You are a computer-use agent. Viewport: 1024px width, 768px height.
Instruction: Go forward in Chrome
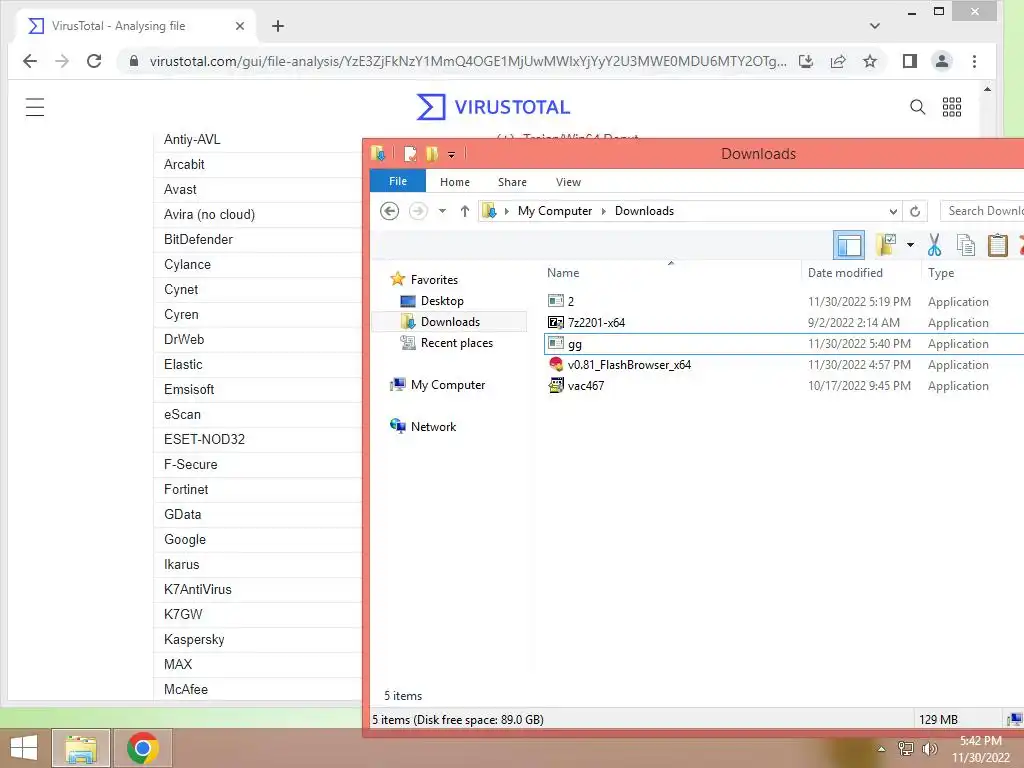[62, 61]
